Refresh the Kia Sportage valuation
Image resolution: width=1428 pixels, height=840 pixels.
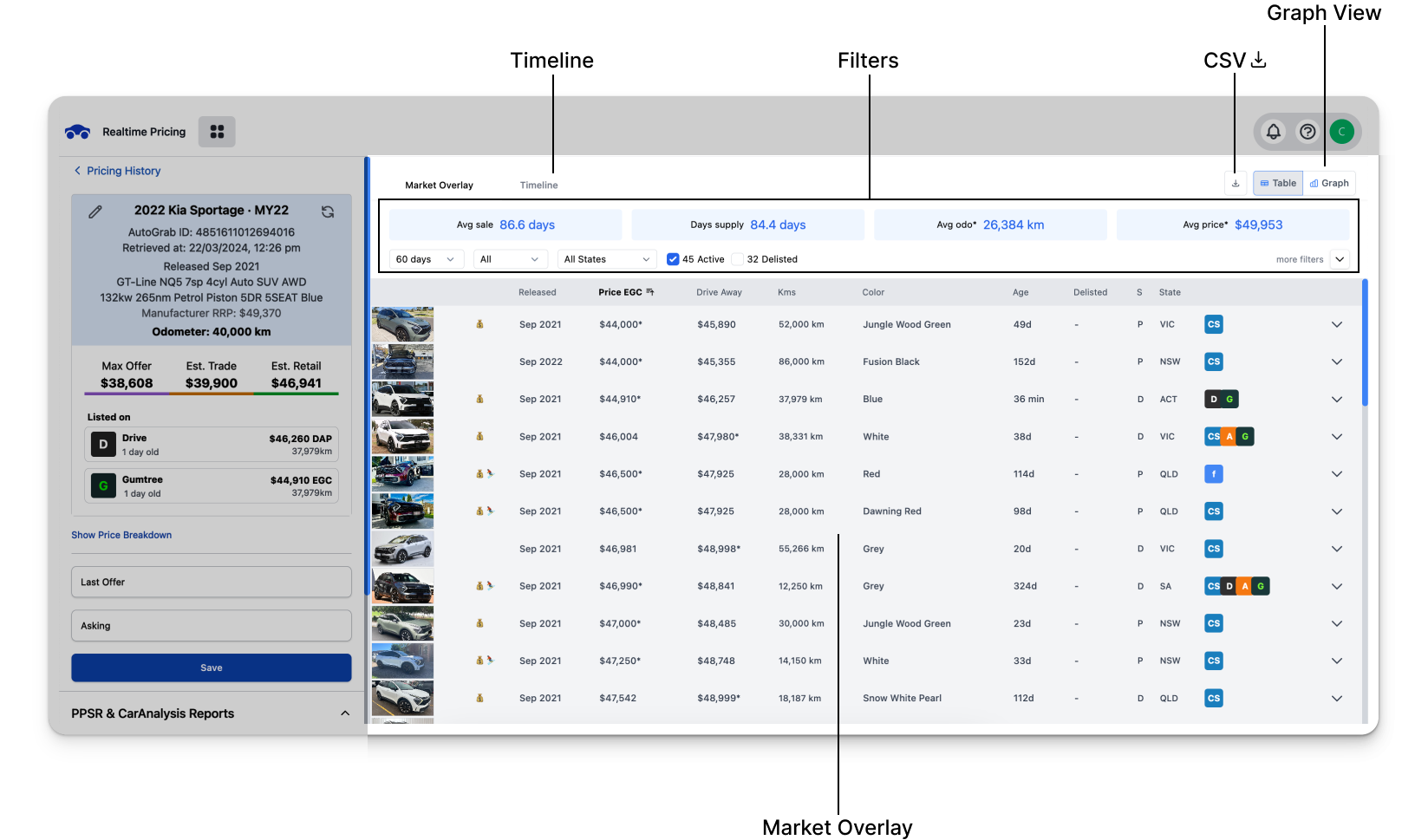coord(328,212)
